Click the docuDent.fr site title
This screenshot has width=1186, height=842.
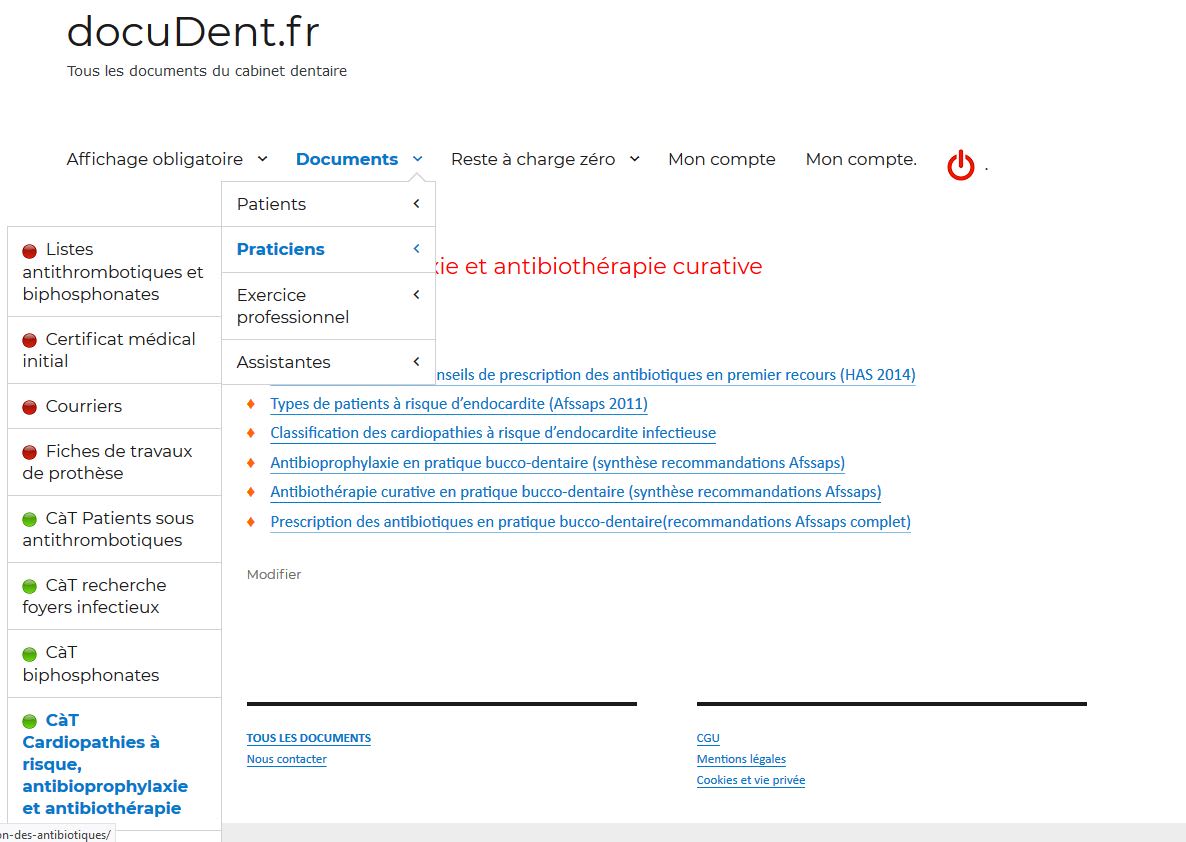pos(193,32)
